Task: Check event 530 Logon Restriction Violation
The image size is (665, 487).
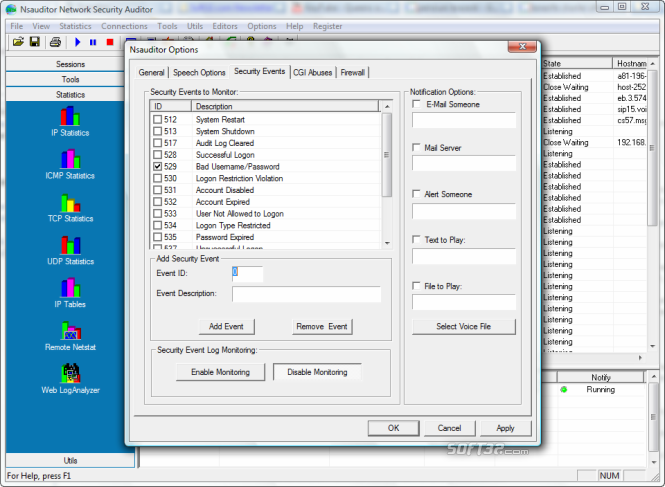Action: [157, 178]
